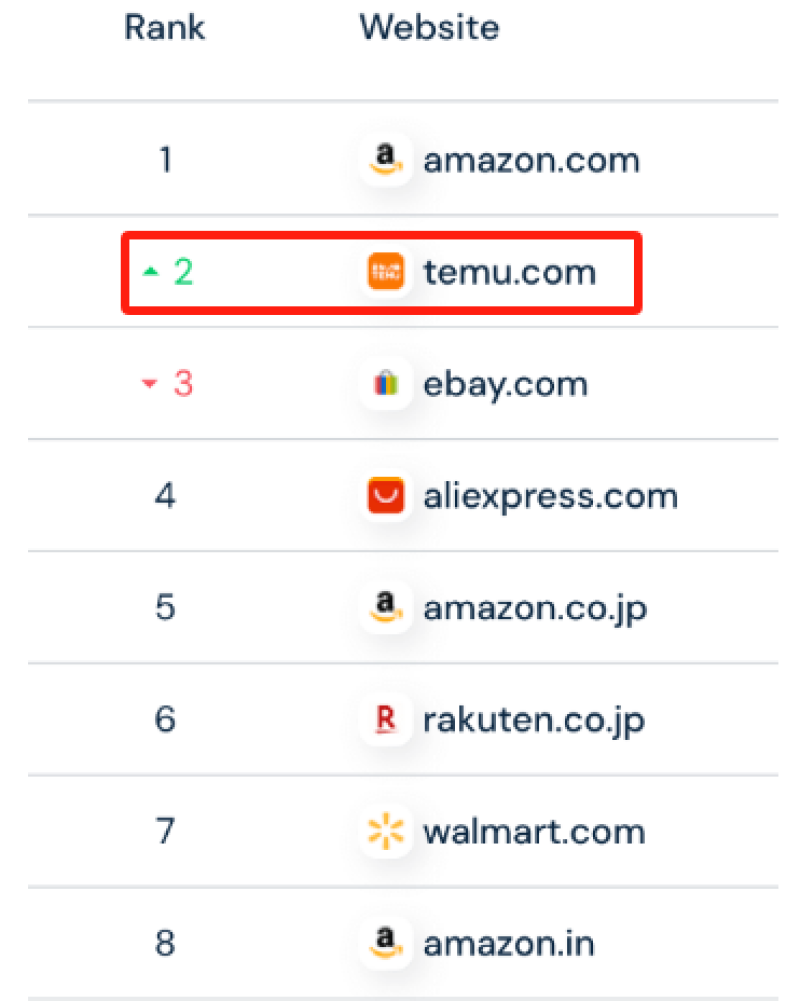Click the Amazon logo beside amazon.com
The height and width of the screenshot is (1001, 800).
386,159
